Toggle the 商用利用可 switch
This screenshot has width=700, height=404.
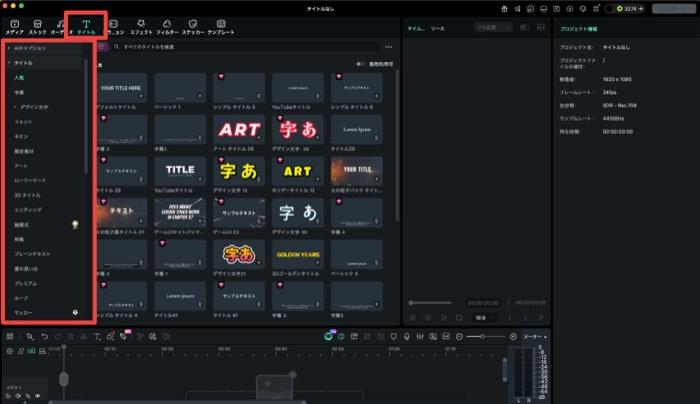(x=360, y=64)
